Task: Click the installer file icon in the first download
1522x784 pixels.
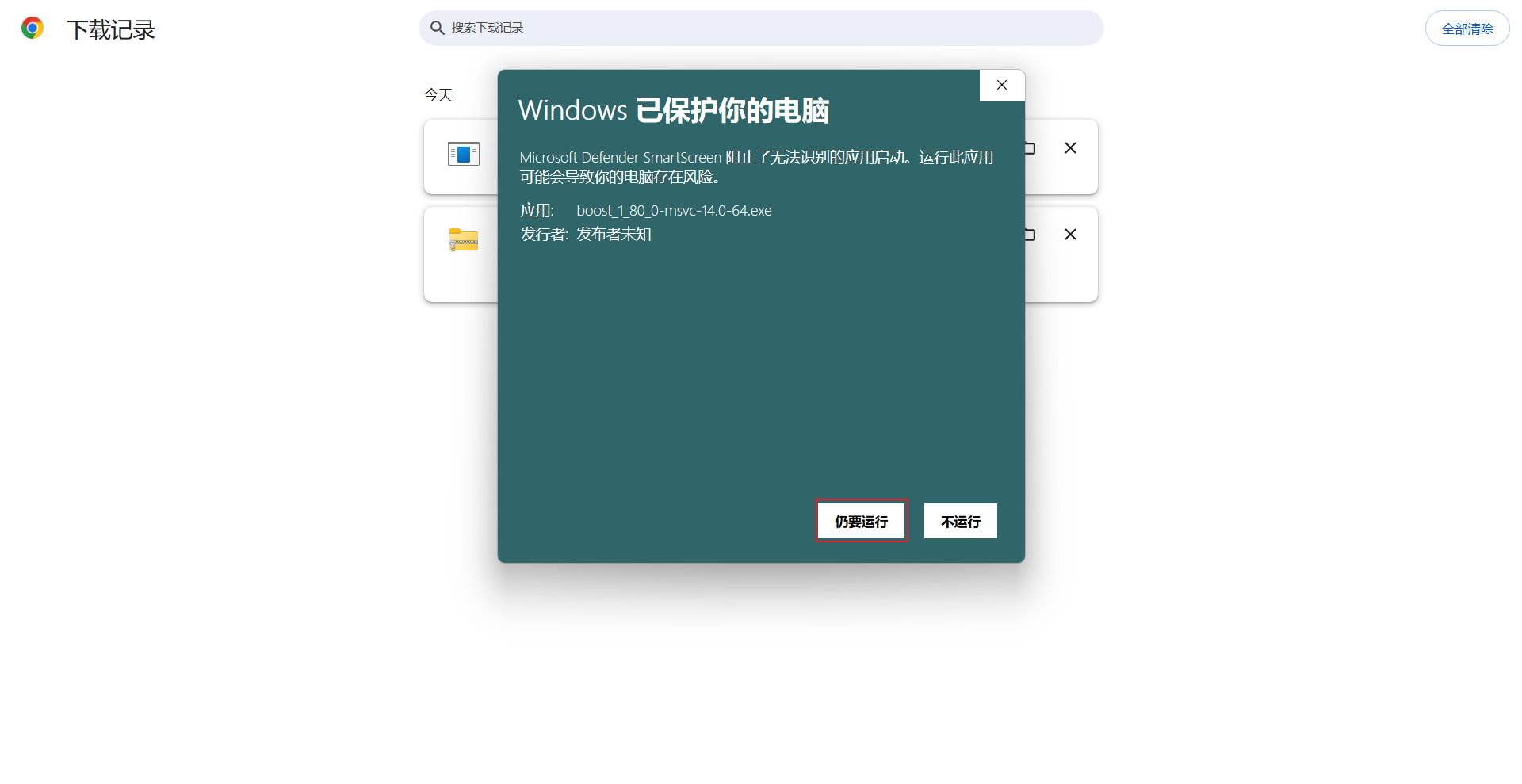Action: pyautogui.click(x=464, y=154)
